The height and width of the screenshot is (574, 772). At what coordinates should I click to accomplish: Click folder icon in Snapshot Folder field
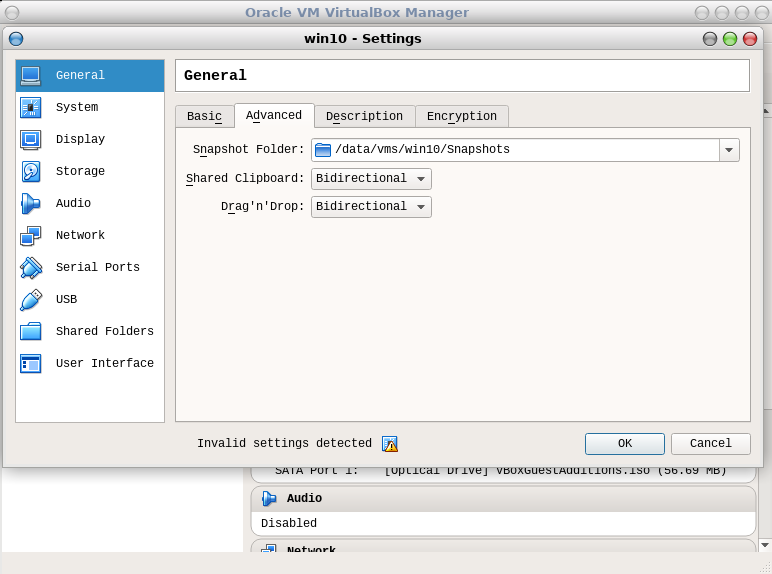pyautogui.click(x=322, y=150)
